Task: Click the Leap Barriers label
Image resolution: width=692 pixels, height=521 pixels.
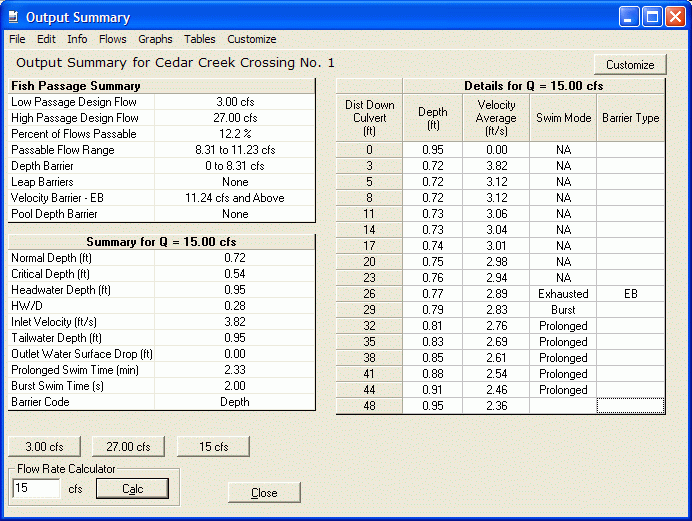Action: [42, 182]
